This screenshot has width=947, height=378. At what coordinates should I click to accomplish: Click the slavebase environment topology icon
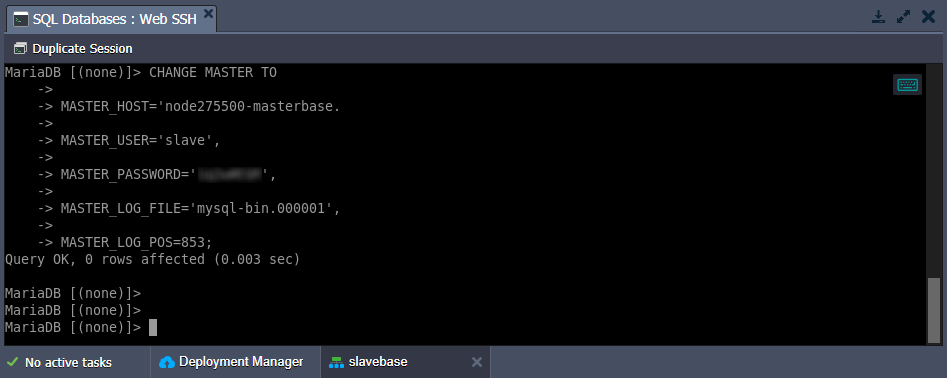pos(335,362)
